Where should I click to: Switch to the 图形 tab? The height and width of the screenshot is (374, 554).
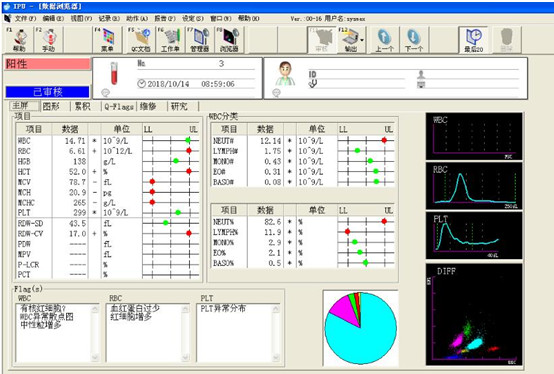click(51, 106)
